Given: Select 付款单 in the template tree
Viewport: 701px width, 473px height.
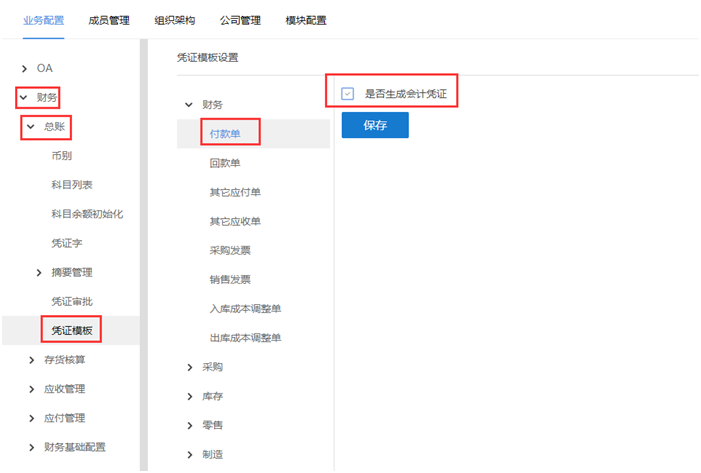Looking at the screenshot, I should (225, 134).
